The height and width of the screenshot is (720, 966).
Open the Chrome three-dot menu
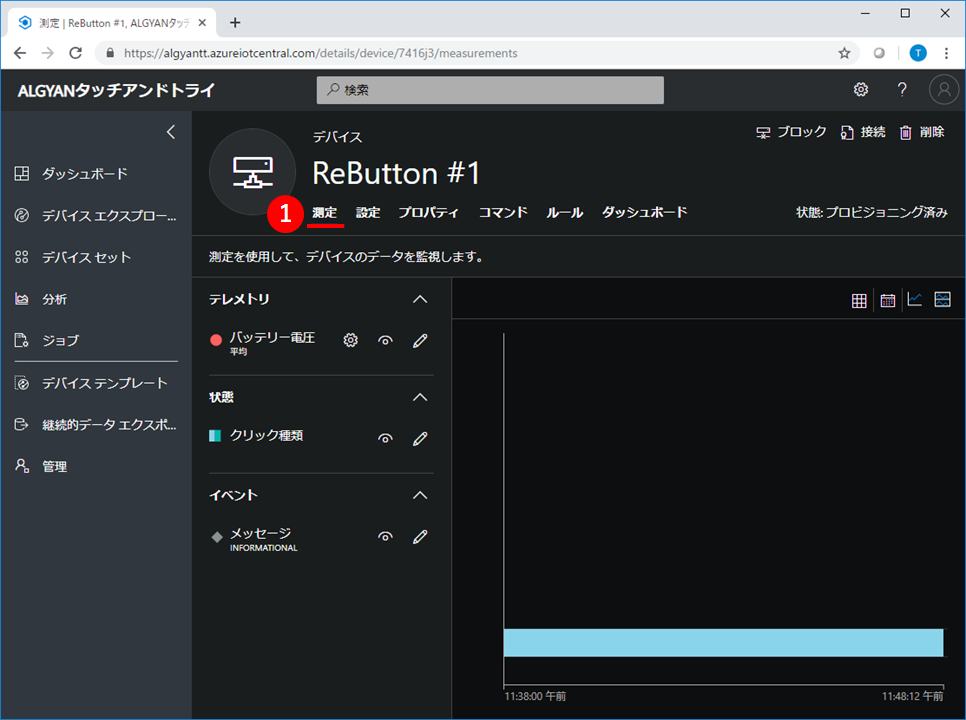946,53
